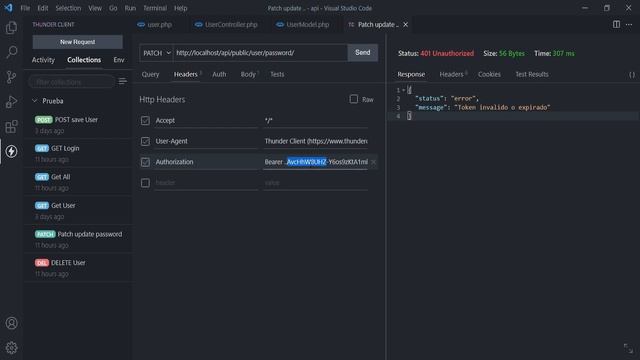Open the Extensions view
This screenshot has height=360, width=640.
(x=11, y=127)
